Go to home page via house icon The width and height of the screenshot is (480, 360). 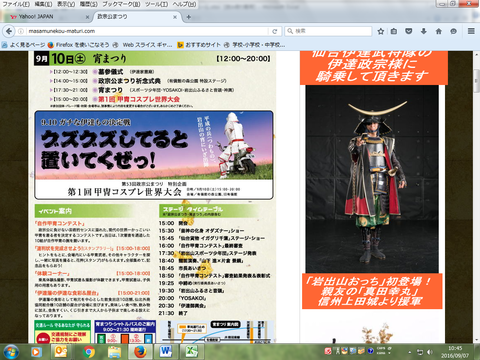click(439, 31)
